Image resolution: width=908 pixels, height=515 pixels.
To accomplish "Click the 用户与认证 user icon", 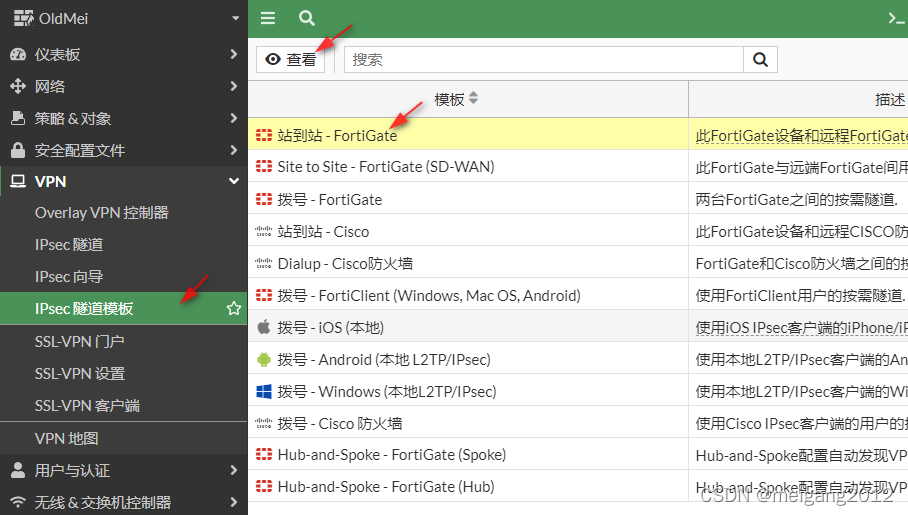I will coord(18,470).
